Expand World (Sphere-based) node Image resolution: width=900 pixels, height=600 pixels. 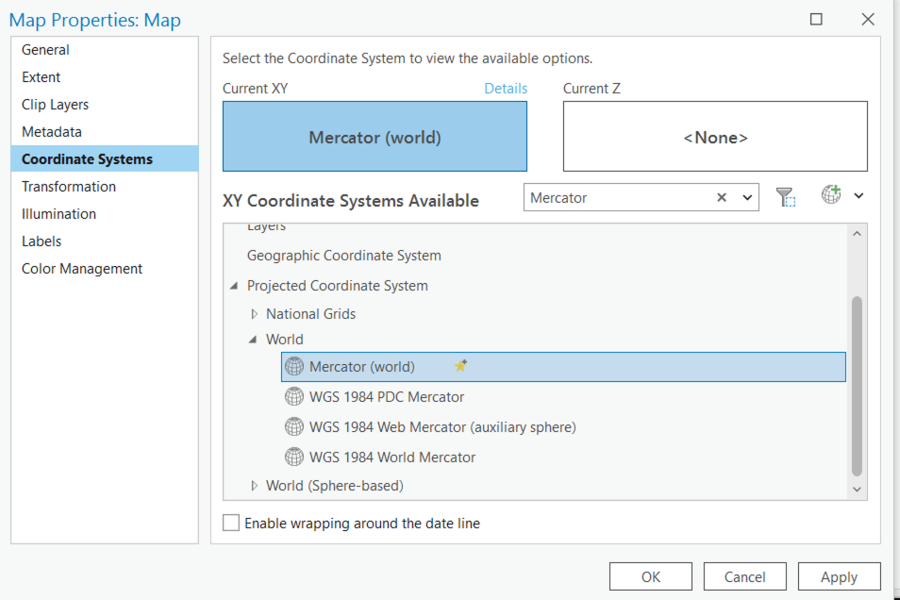(253, 485)
